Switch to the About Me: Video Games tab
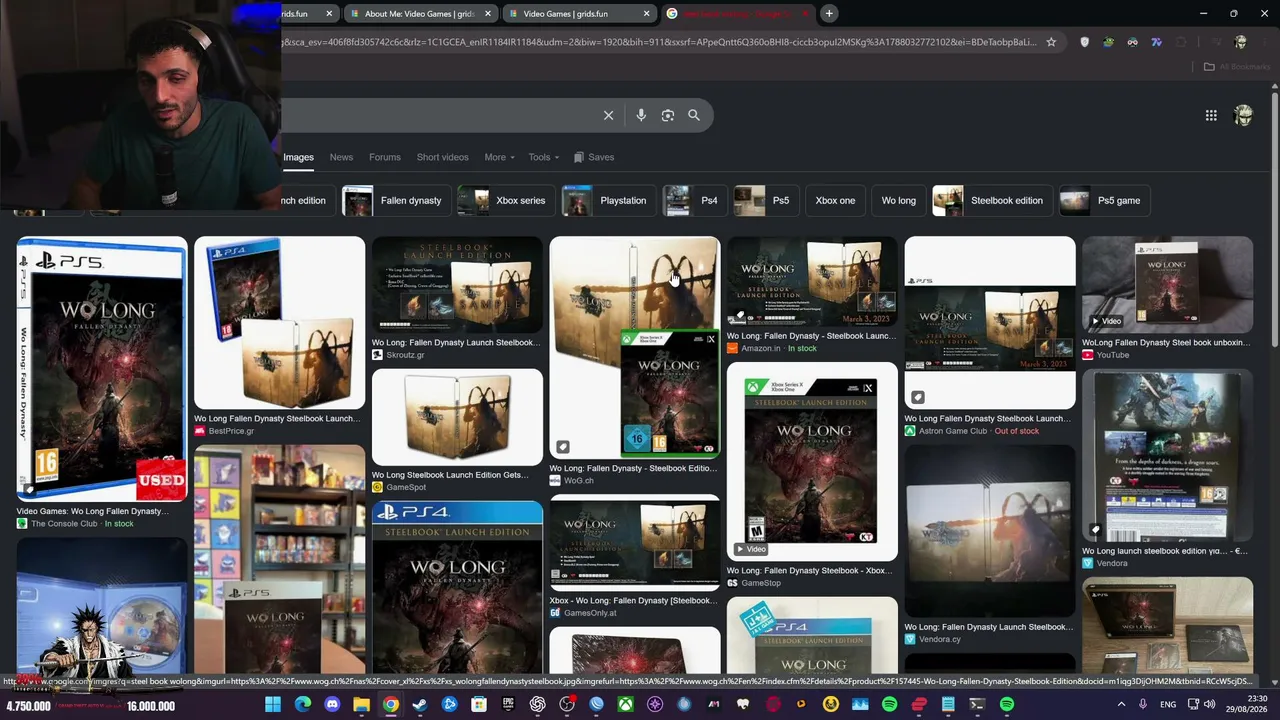 tap(419, 13)
